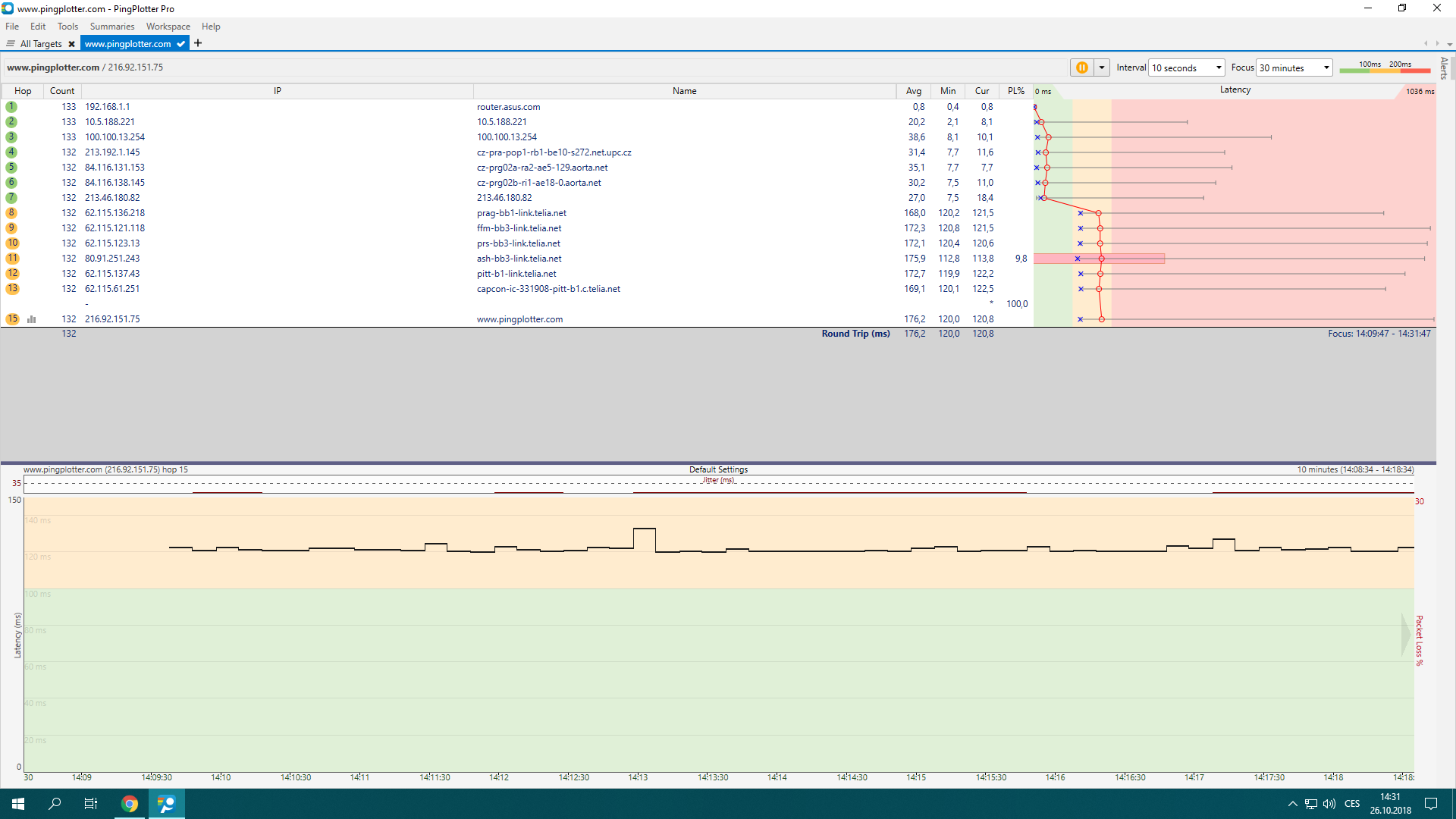Toggle hop 11 orange number circle
Screen dimensions: 1456x819
[12, 259]
